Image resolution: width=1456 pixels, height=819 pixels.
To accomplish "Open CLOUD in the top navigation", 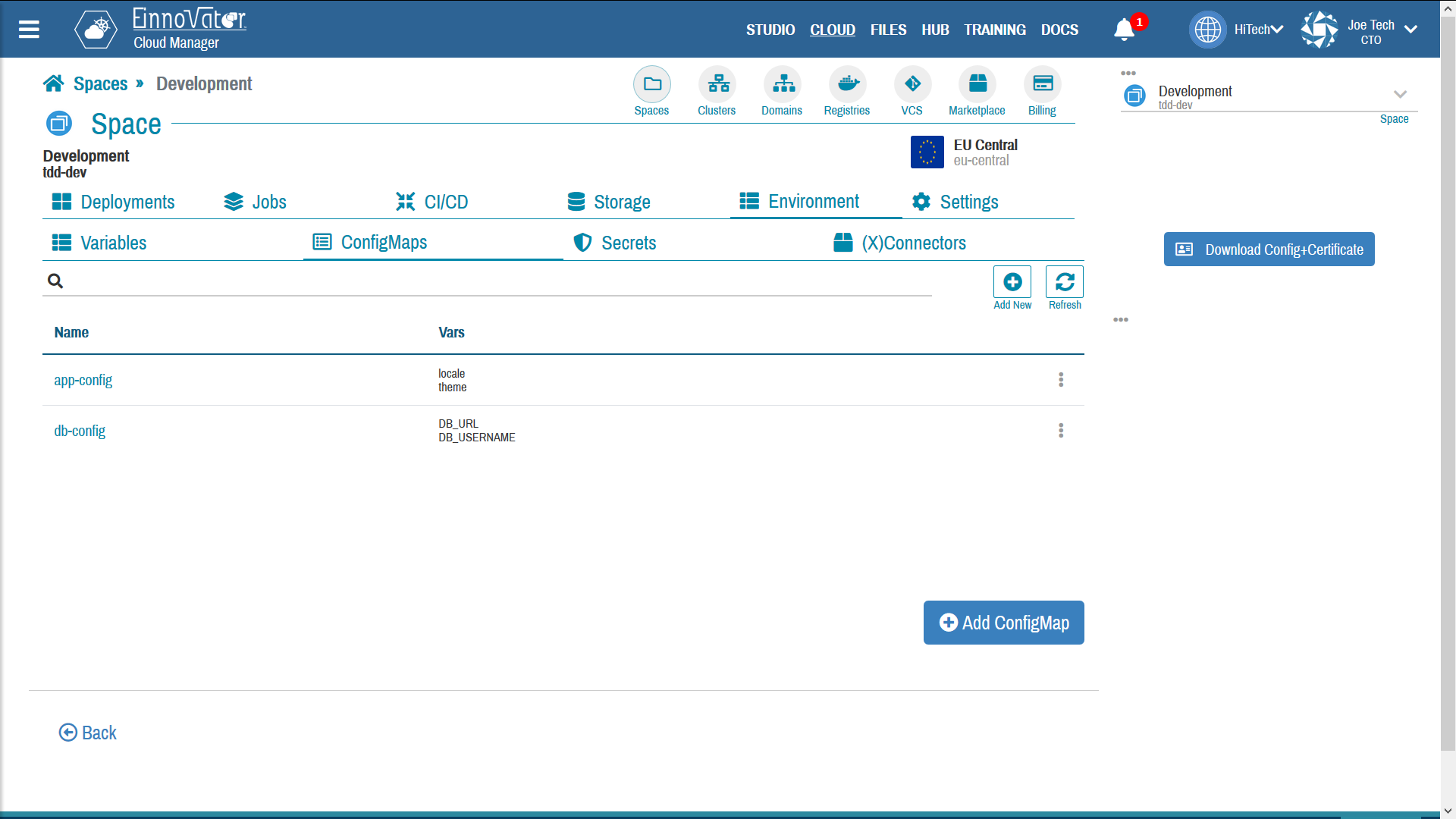I will (833, 30).
